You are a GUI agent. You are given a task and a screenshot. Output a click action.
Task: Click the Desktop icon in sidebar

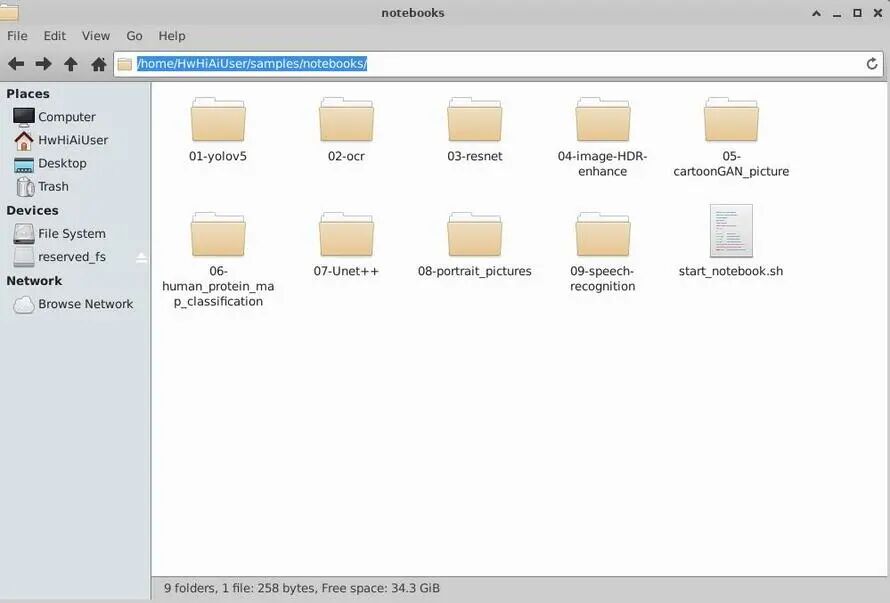tap(24, 164)
